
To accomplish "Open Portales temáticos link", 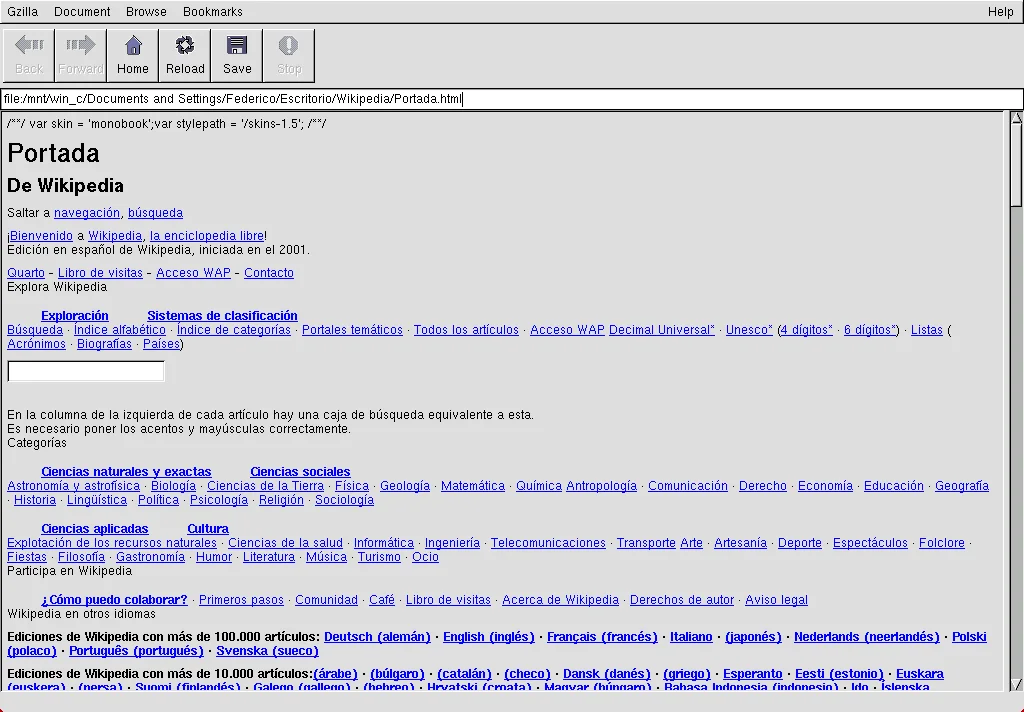I will tap(352, 330).
